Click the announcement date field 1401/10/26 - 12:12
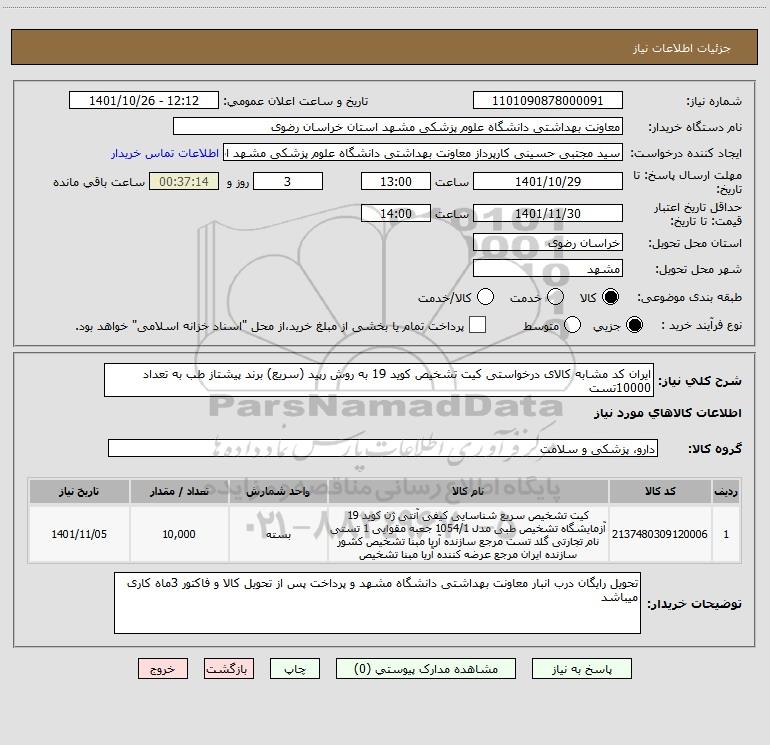Screen dimensions: 770x745 pos(144,101)
